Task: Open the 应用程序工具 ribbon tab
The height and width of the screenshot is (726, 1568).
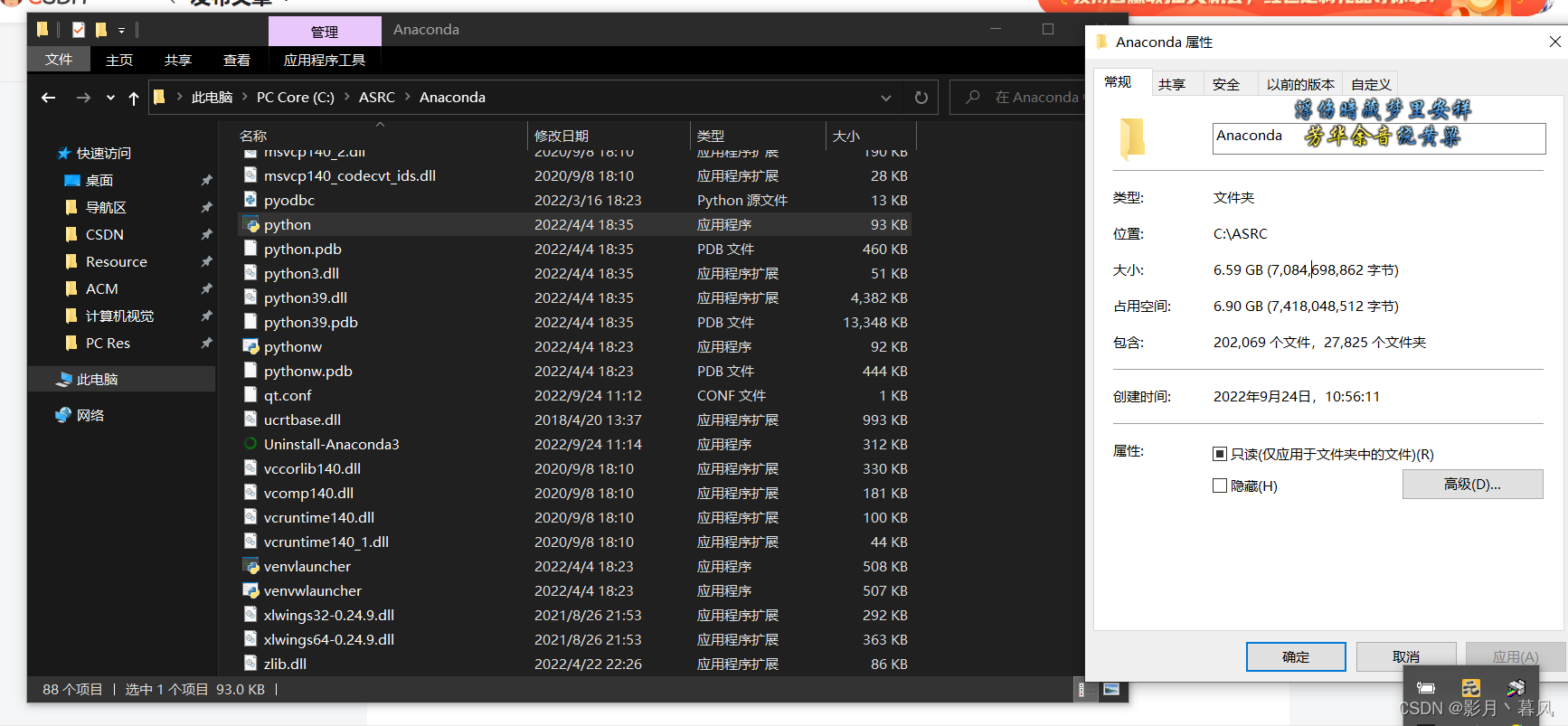Action: (325, 60)
